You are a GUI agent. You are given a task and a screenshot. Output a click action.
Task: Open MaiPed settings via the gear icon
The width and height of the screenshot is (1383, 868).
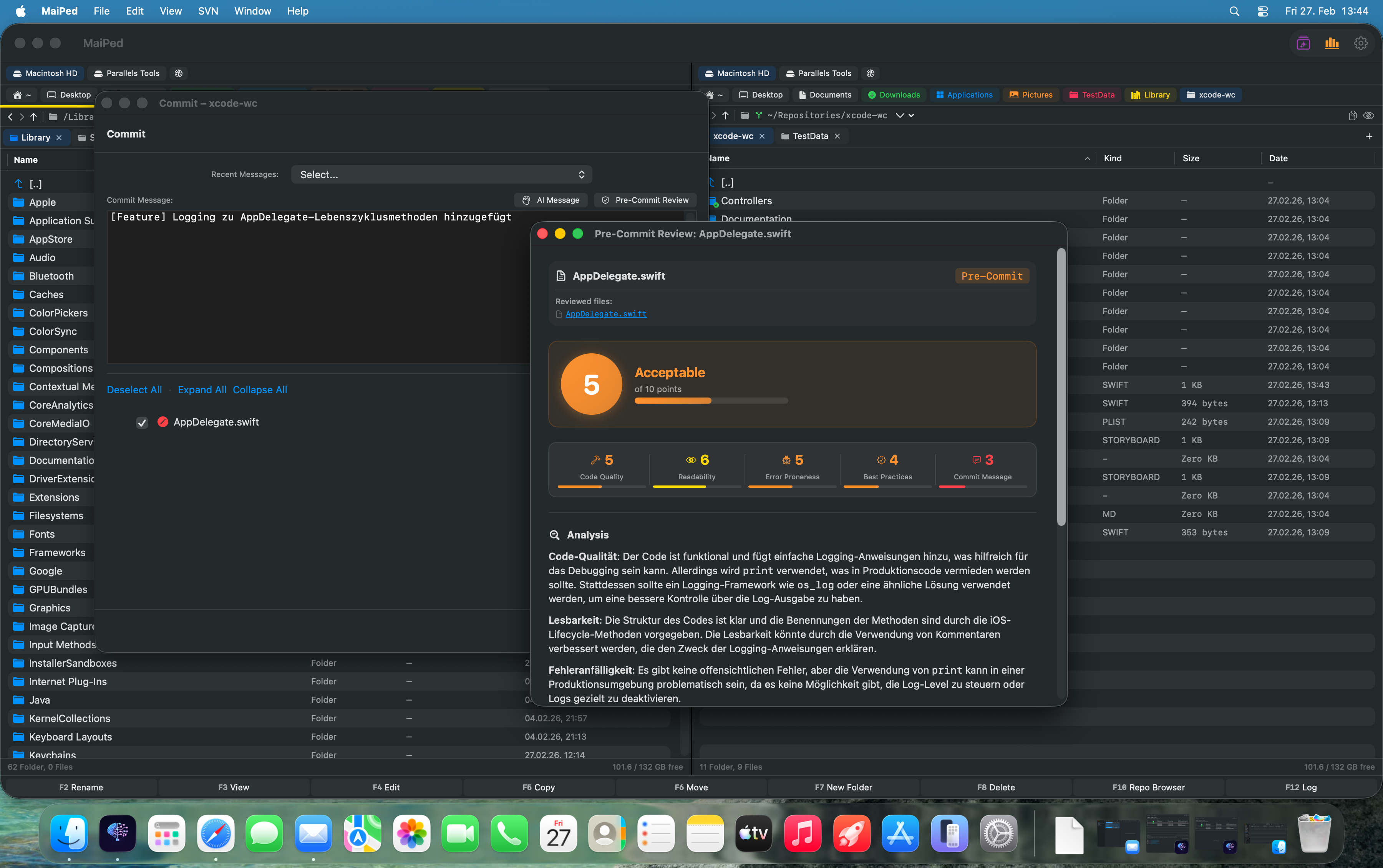pos(1361,43)
